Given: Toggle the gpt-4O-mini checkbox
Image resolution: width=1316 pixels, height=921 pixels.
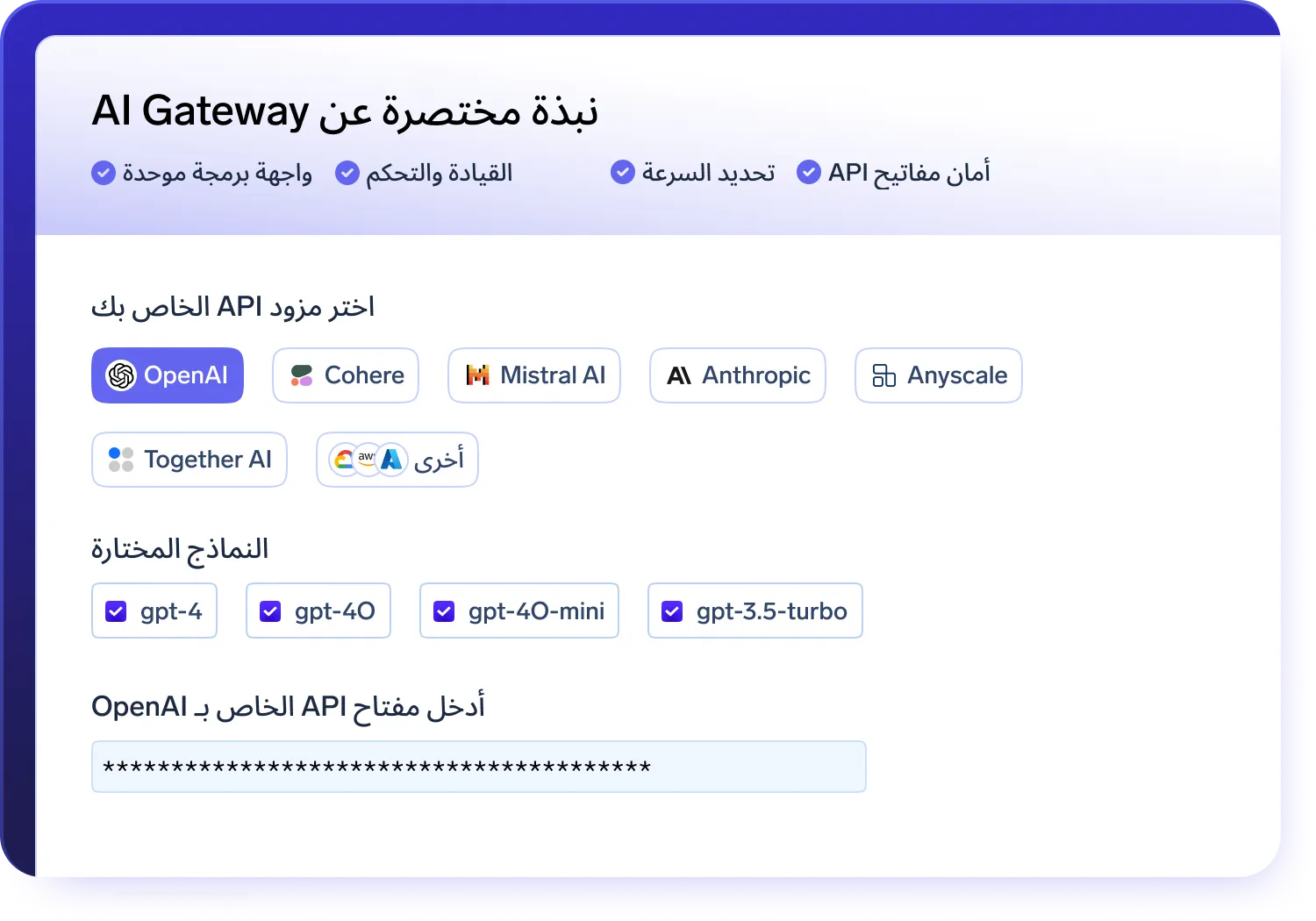Looking at the screenshot, I should [444, 611].
